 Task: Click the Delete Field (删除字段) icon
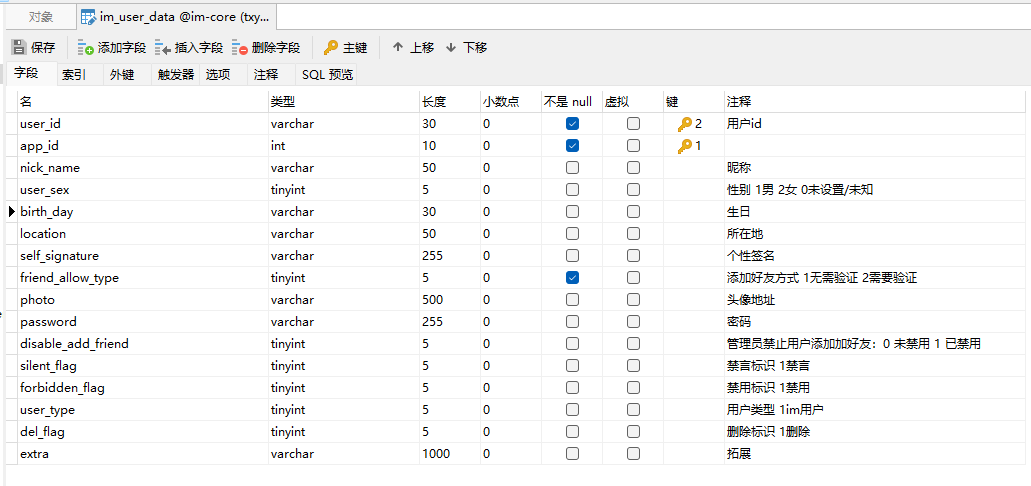(x=240, y=47)
